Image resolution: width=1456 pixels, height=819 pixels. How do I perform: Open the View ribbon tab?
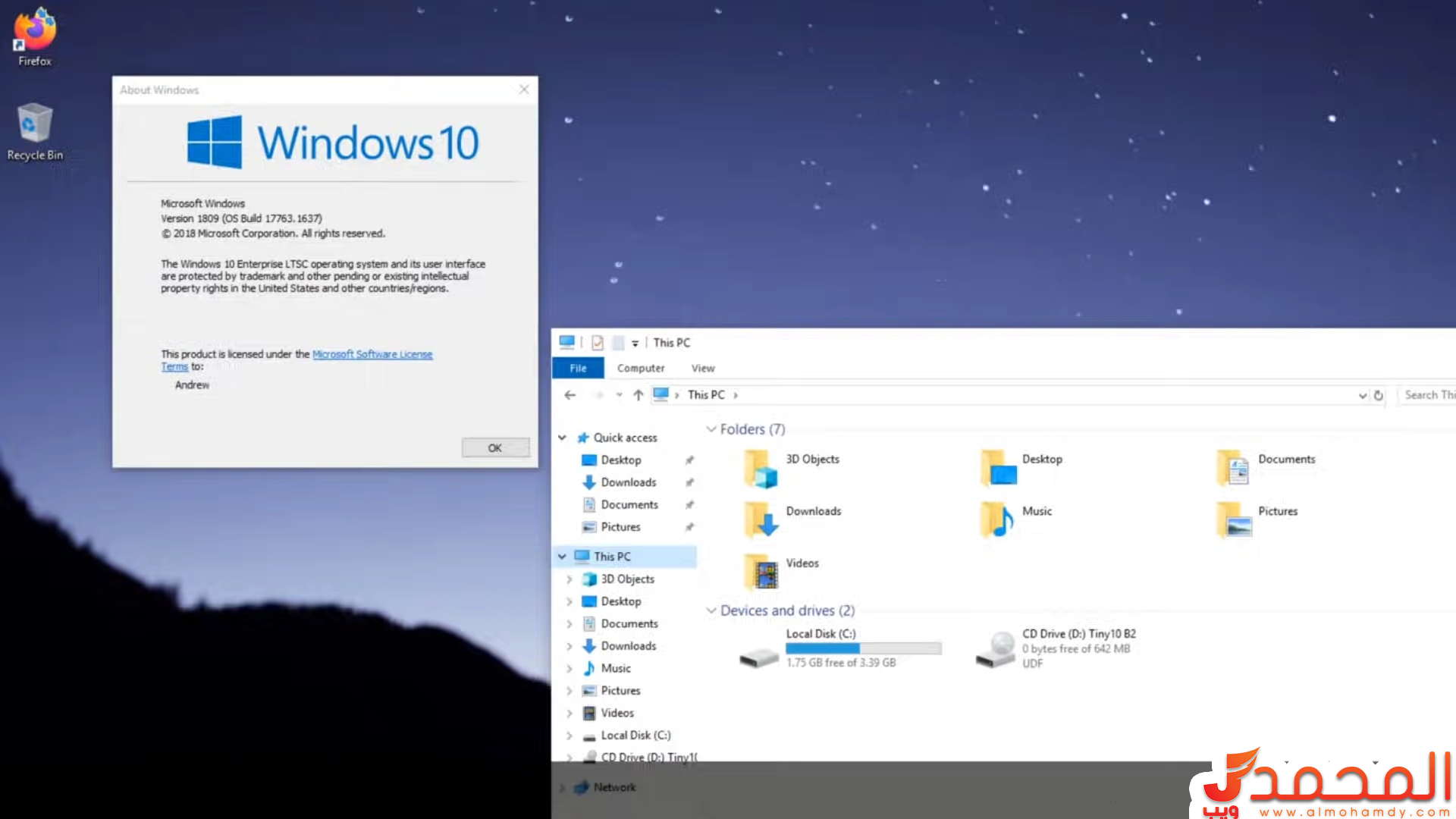point(702,368)
